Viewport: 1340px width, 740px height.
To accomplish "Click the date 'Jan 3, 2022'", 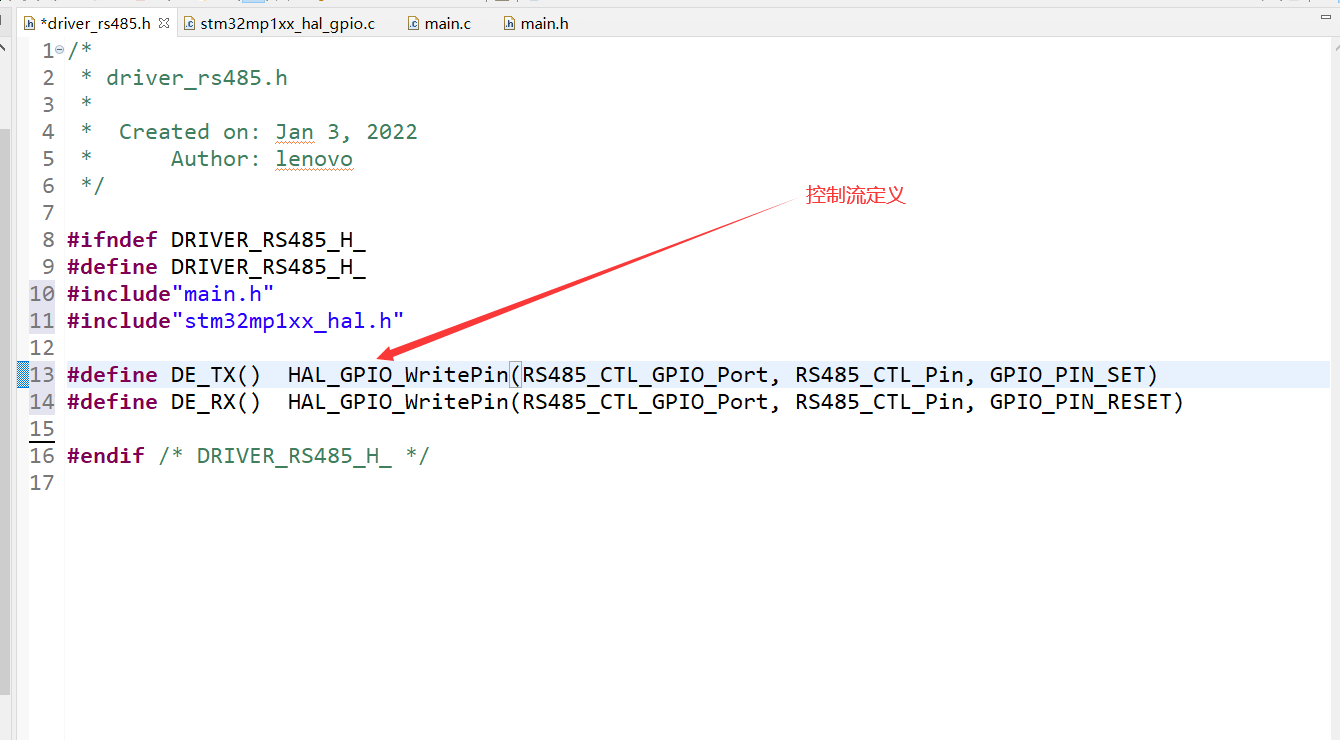I will tap(346, 131).
